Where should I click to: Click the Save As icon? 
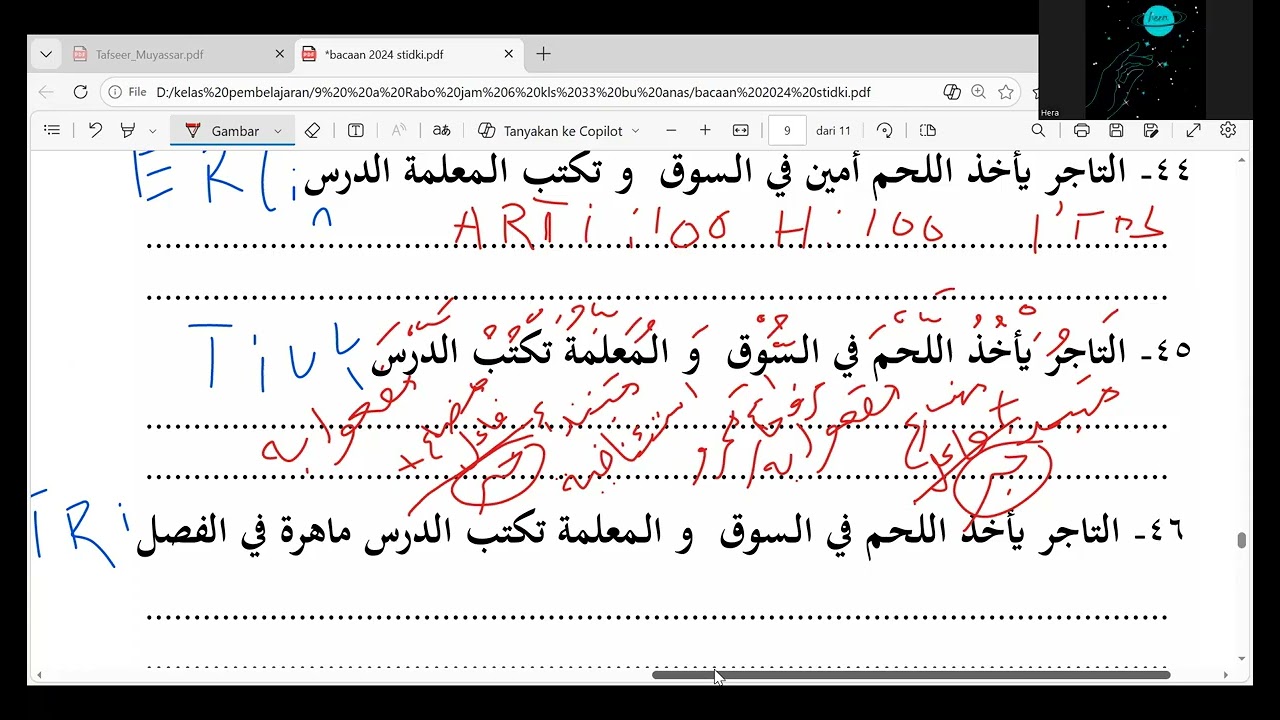[1151, 130]
